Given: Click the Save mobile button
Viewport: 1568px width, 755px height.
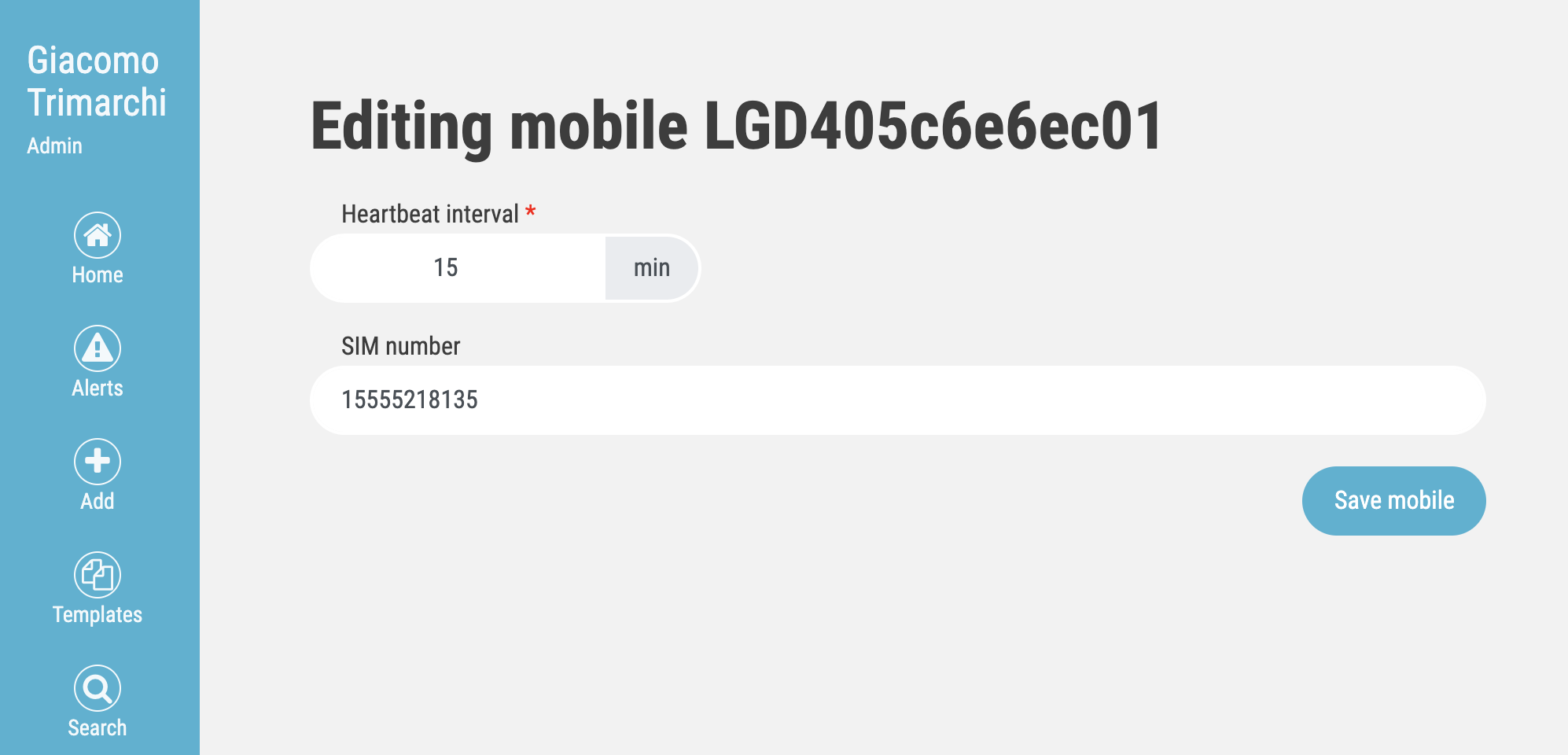Looking at the screenshot, I should tap(1393, 501).
